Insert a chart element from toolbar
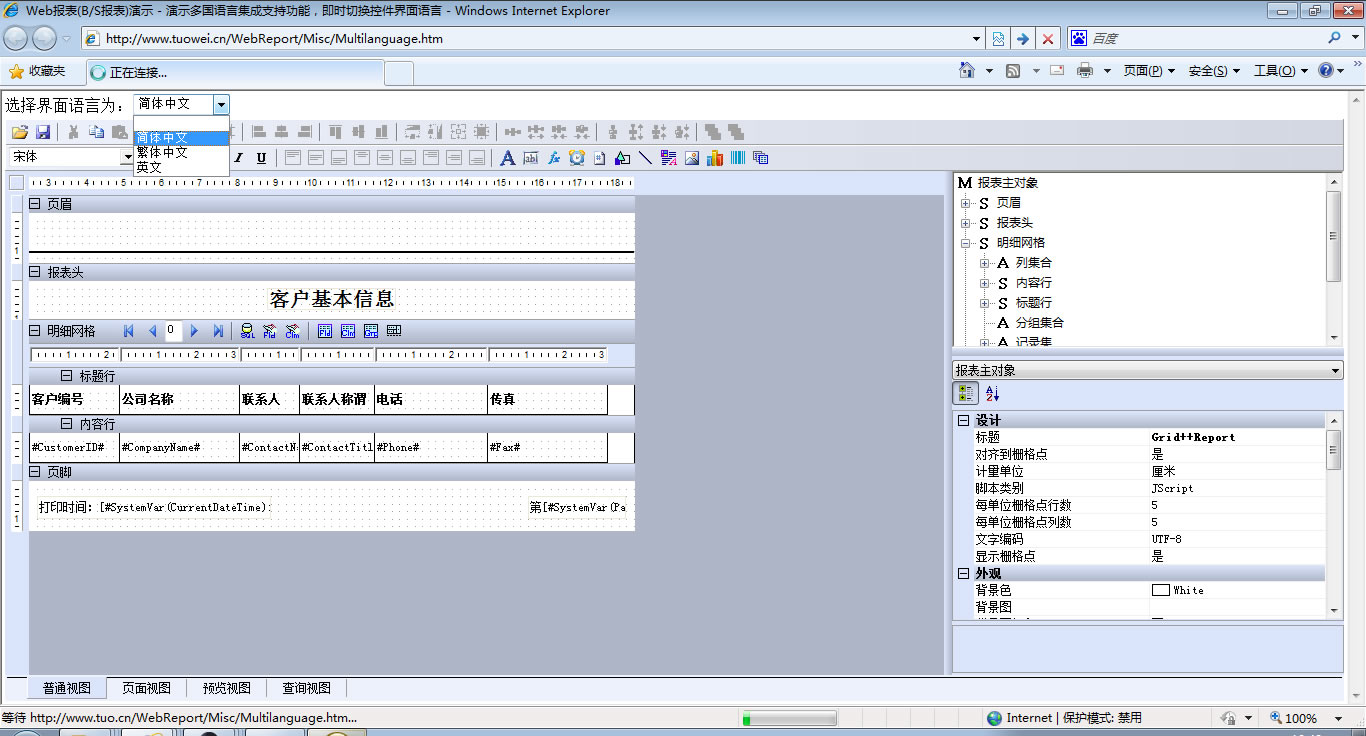The width and height of the screenshot is (1366, 736). [715, 158]
